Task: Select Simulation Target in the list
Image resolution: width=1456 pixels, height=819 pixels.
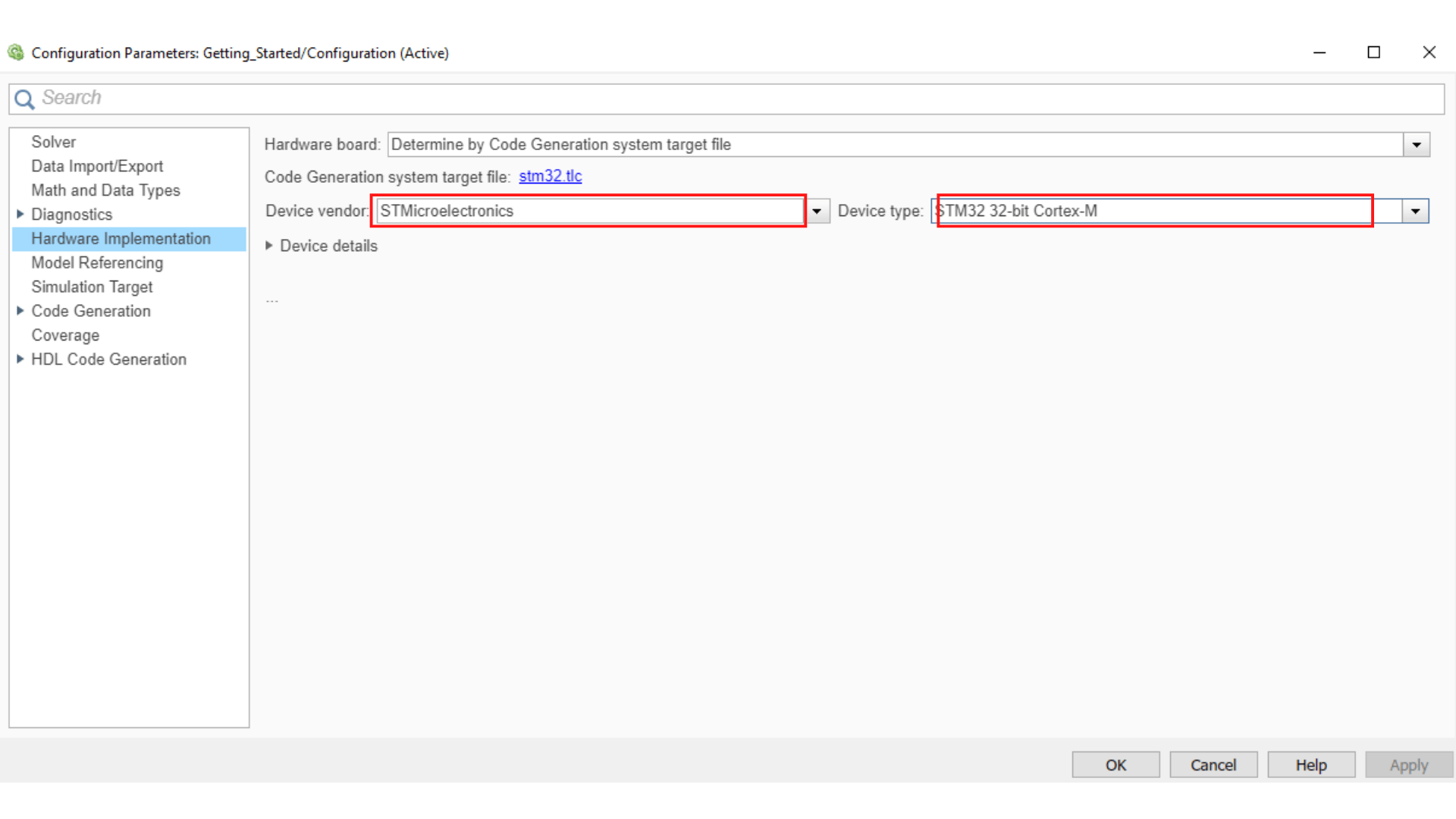Action: click(x=92, y=287)
